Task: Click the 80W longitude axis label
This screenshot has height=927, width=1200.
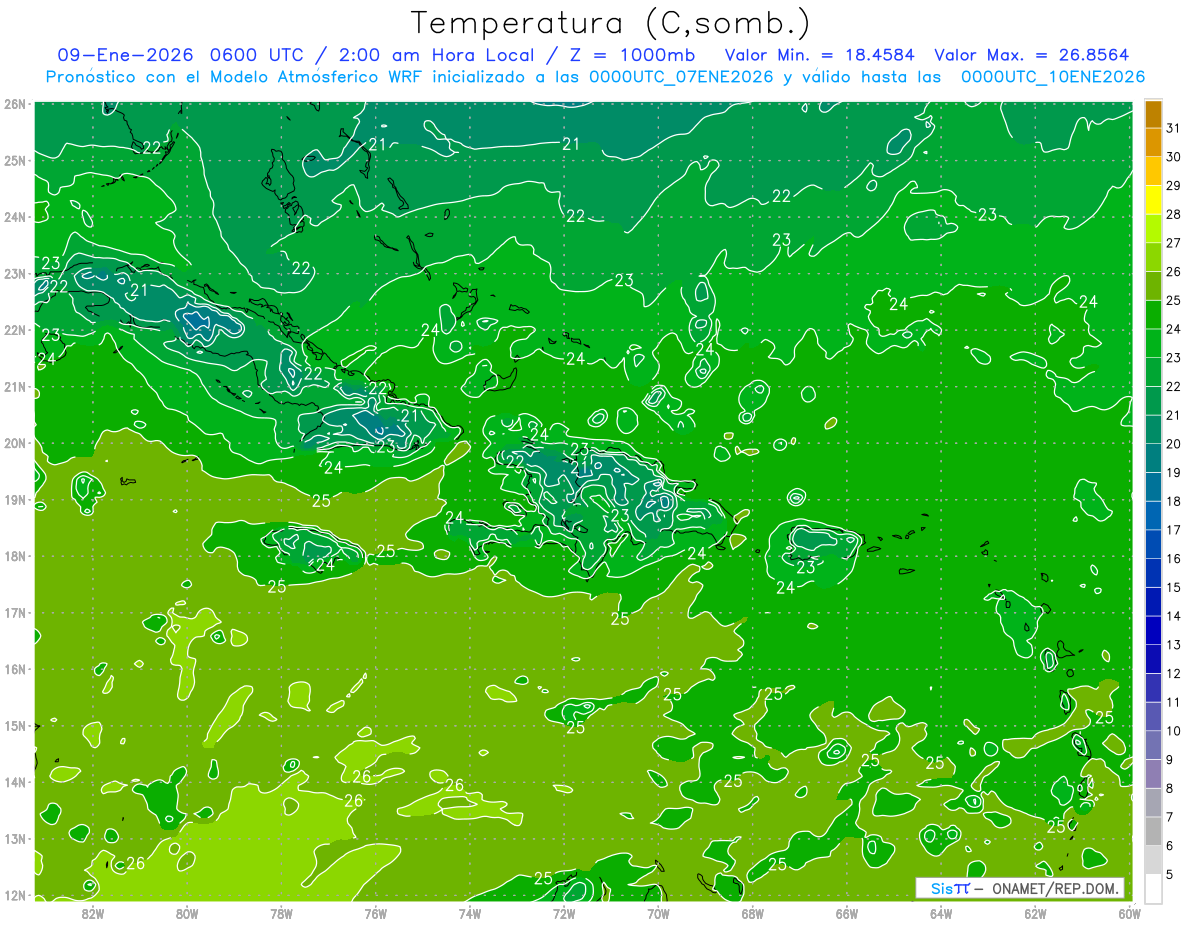Action: pyautogui.click(x=187, y=913)
